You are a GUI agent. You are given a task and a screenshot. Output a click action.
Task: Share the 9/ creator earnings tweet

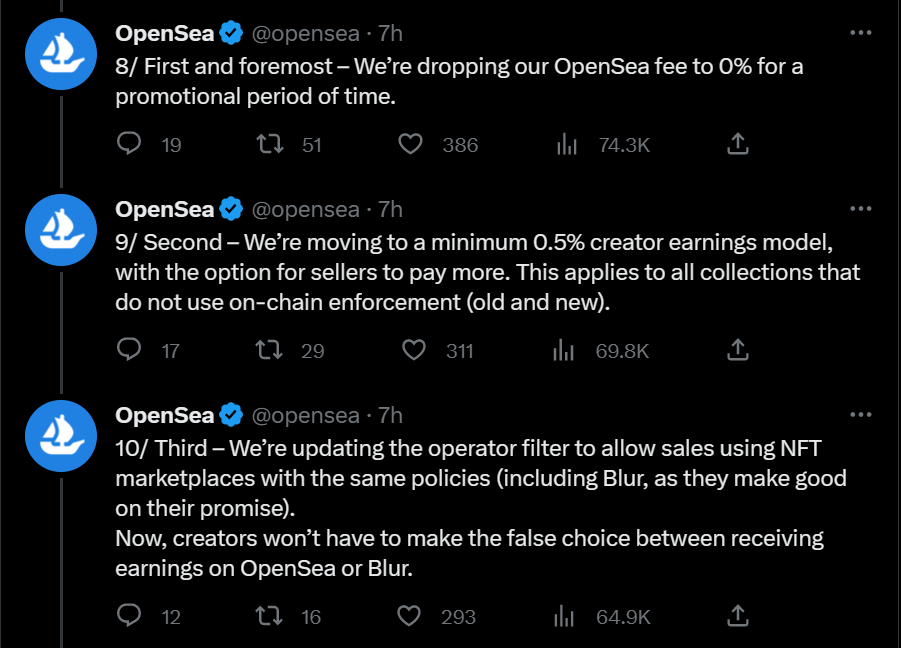coord(737,351)
